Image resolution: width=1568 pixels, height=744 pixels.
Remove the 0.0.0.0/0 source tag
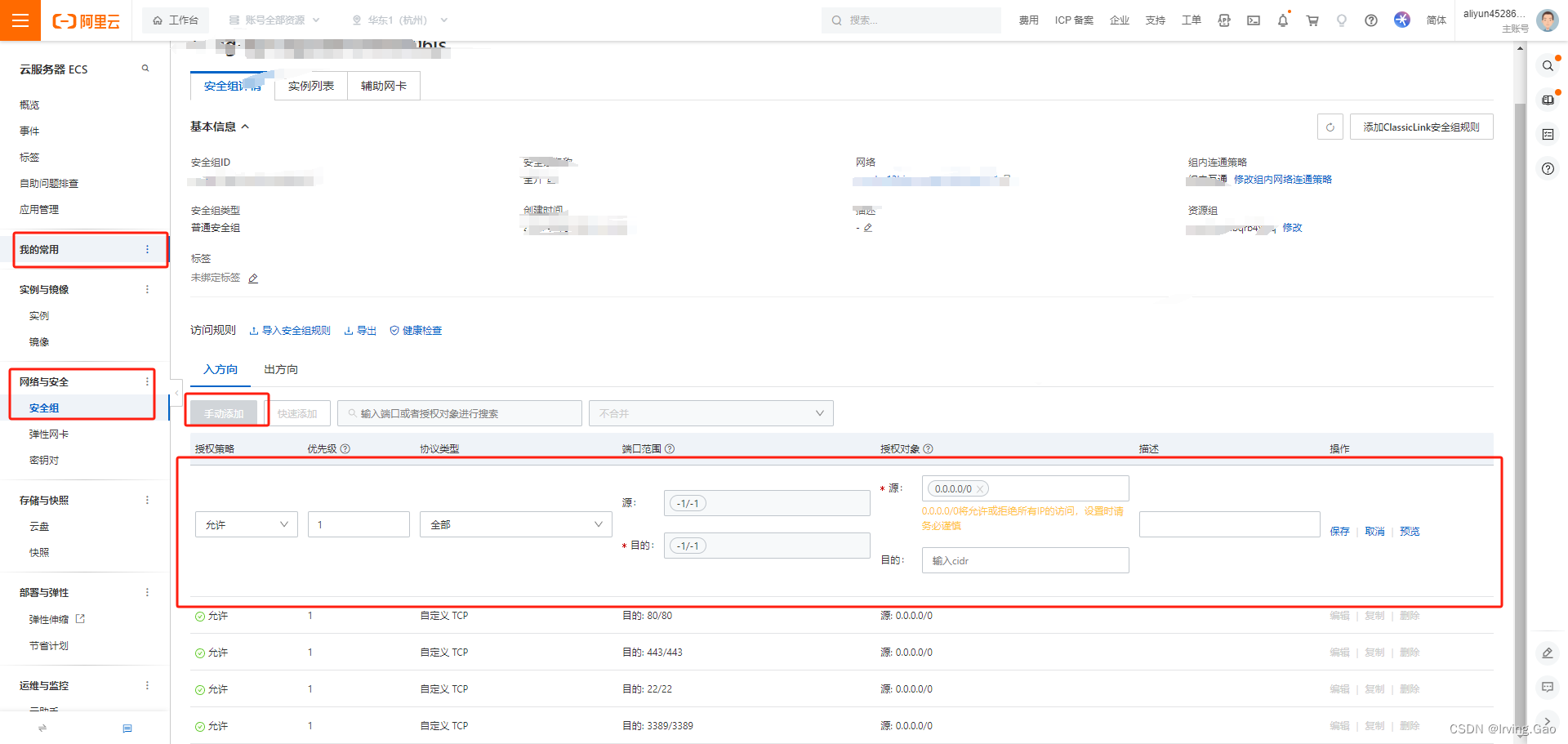pos(980,489)
